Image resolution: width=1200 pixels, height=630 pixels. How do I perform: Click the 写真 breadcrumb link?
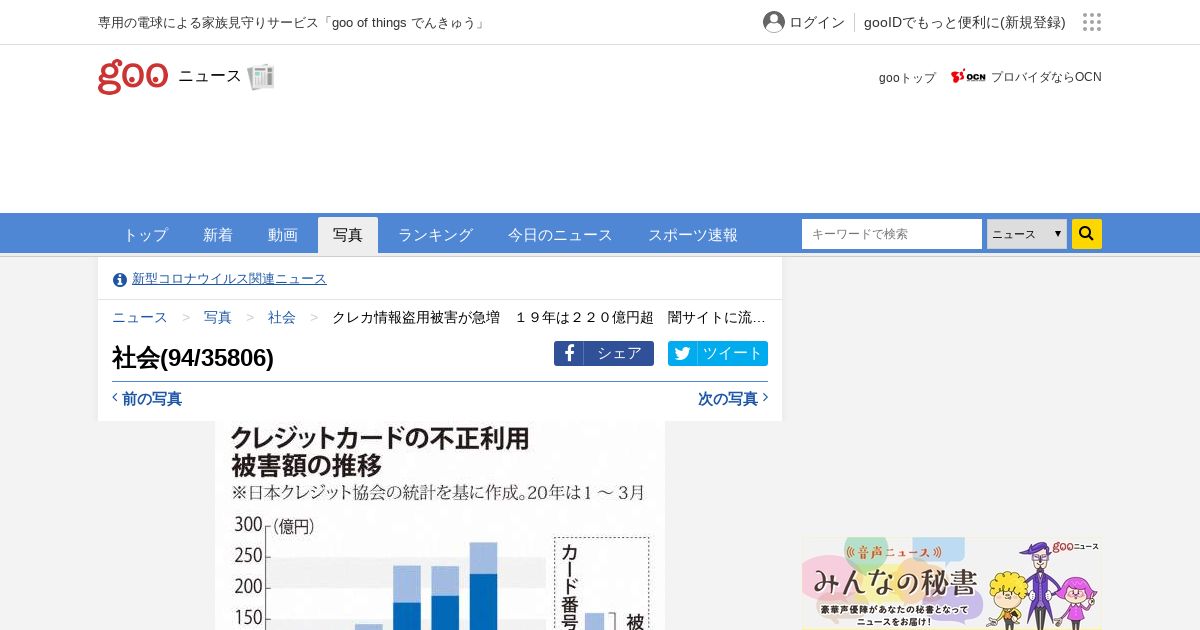click(x=218, y=317)
